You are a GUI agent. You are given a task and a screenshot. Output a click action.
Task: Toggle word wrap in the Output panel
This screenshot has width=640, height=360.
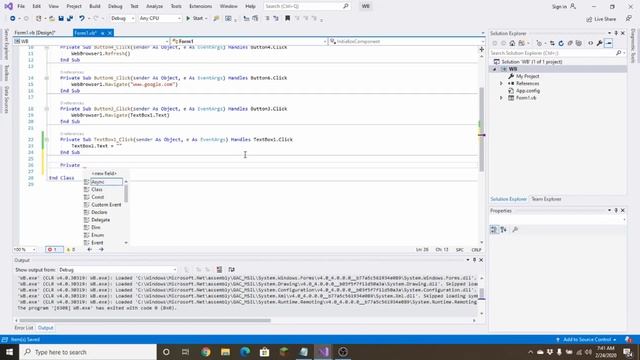pos(231,269)
